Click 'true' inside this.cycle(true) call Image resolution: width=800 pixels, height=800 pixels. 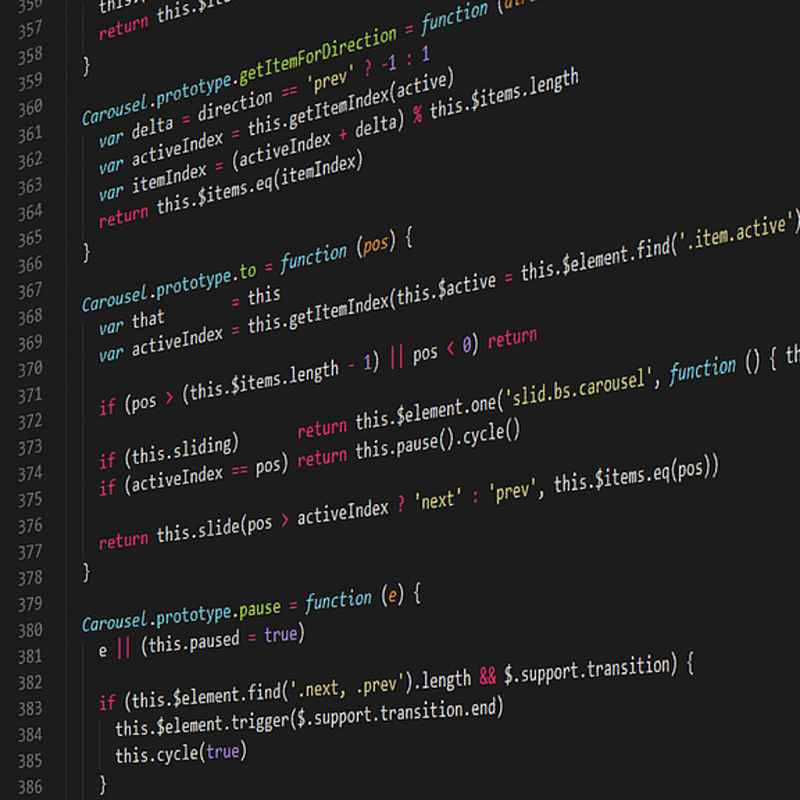(x=222, y=751)
